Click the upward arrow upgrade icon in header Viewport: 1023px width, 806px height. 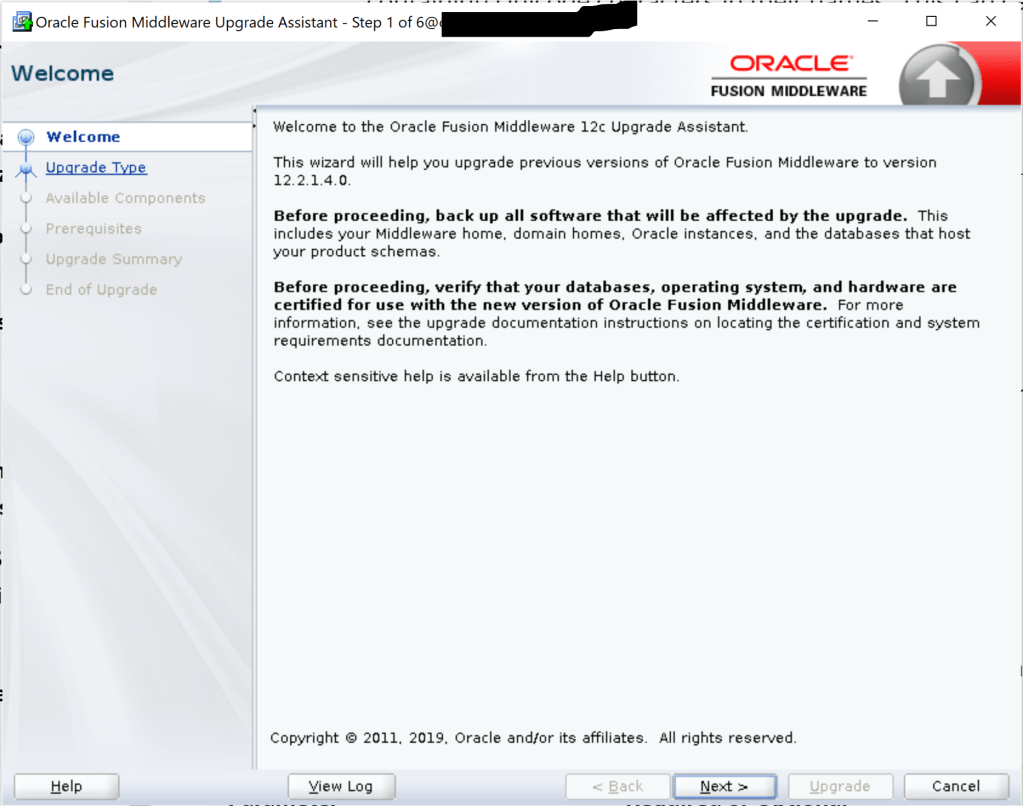(937, 82)
